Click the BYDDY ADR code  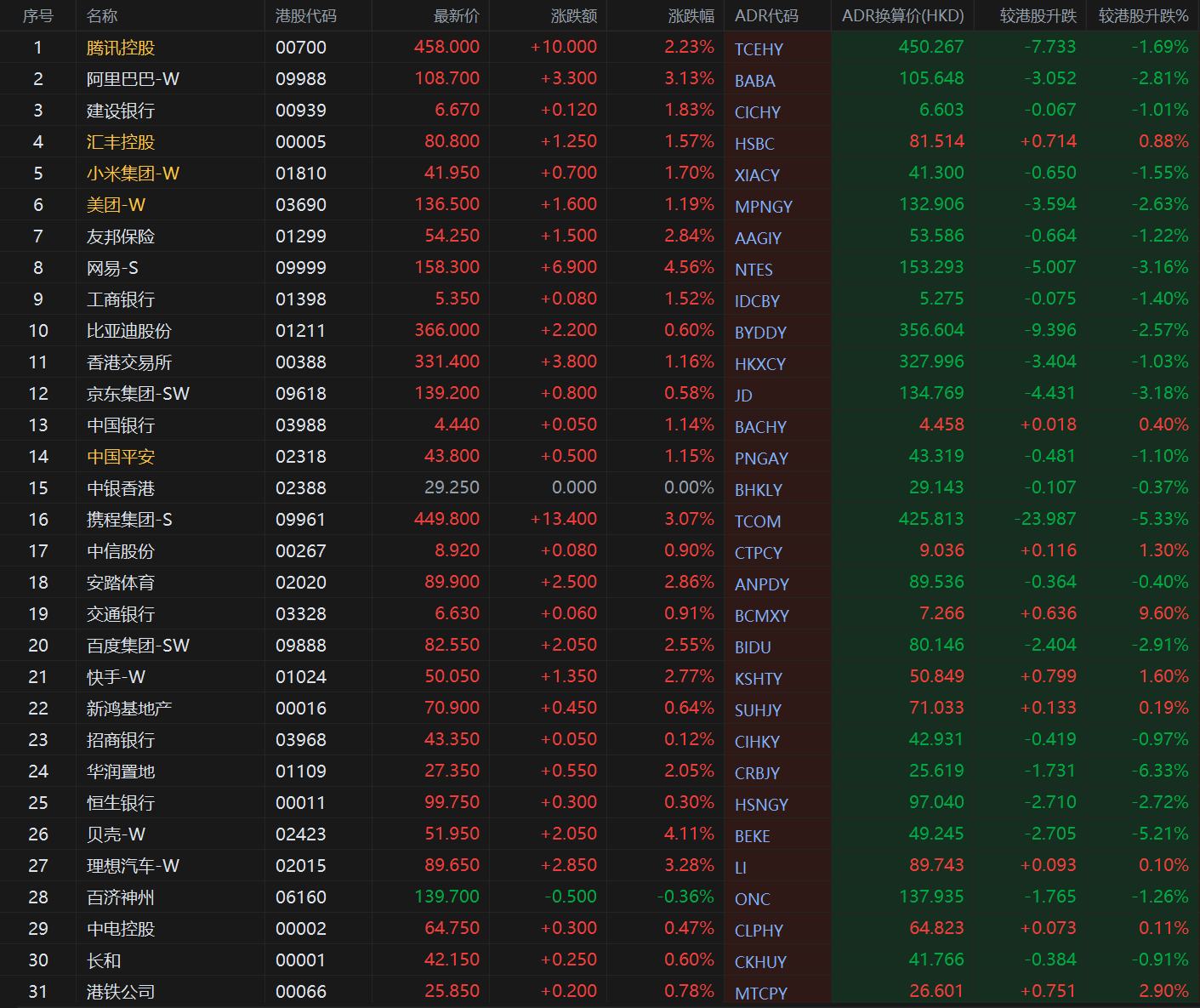pos(760,333)
